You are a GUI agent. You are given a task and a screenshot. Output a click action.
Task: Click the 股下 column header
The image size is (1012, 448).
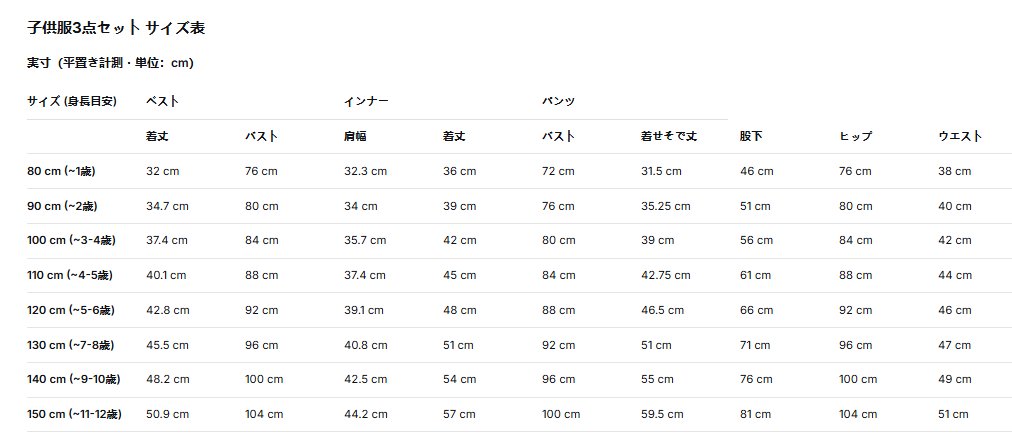(x=751, y=136)
